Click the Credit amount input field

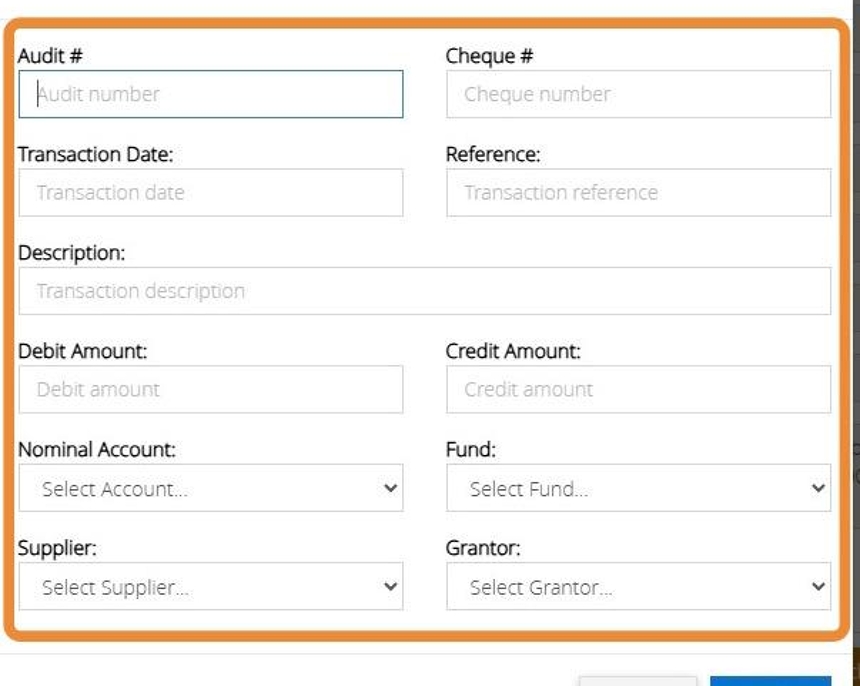coord(638,389)
